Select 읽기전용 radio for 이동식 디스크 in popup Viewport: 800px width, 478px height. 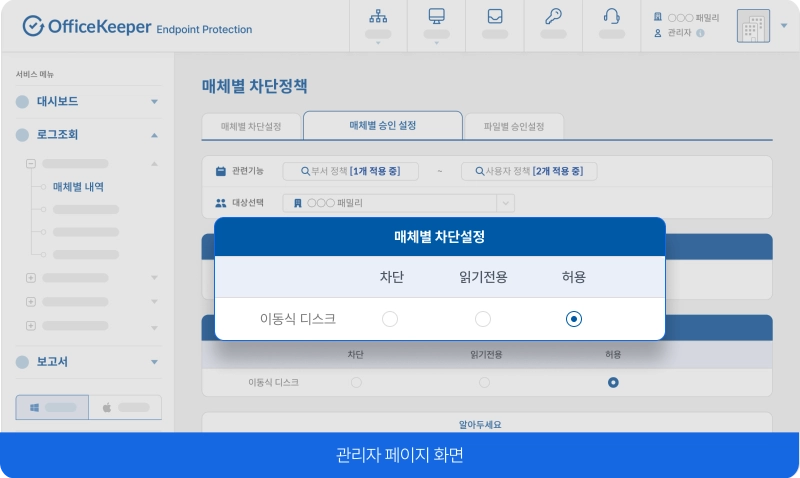click(x=483, y=319)
